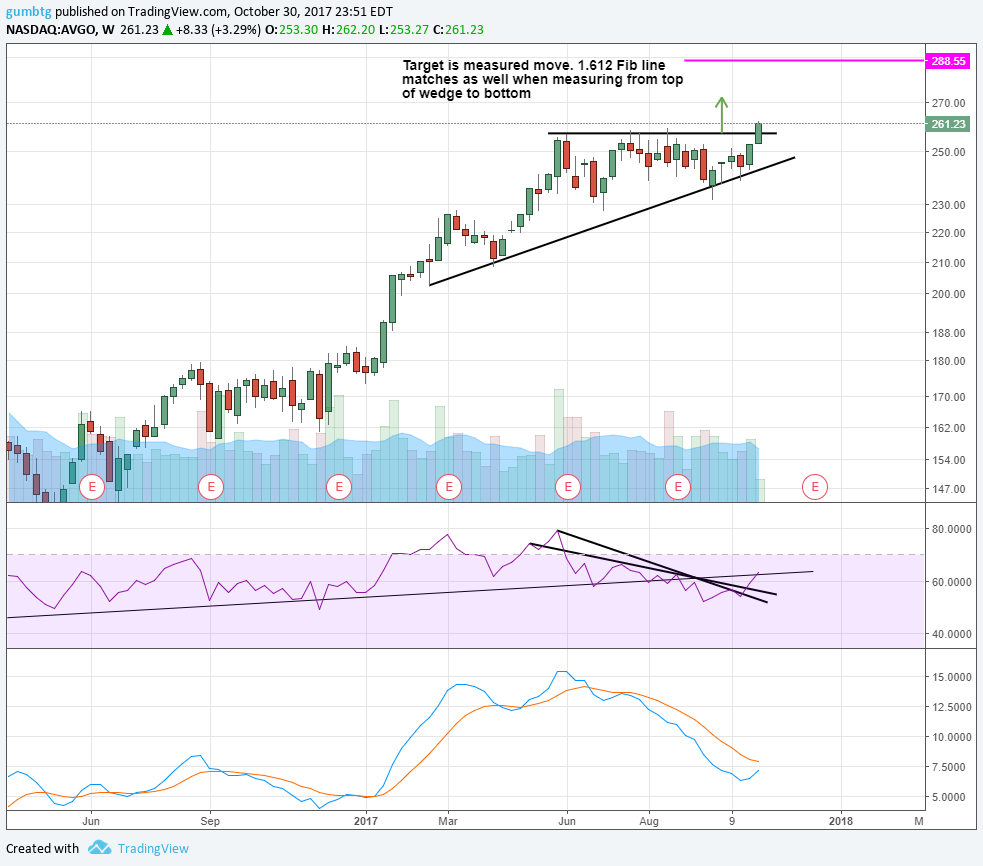The height and width of the screenshot is (866, 983).
Task: Click the earnings marker near Jun 2016
Action: click(x=92, y=487)
